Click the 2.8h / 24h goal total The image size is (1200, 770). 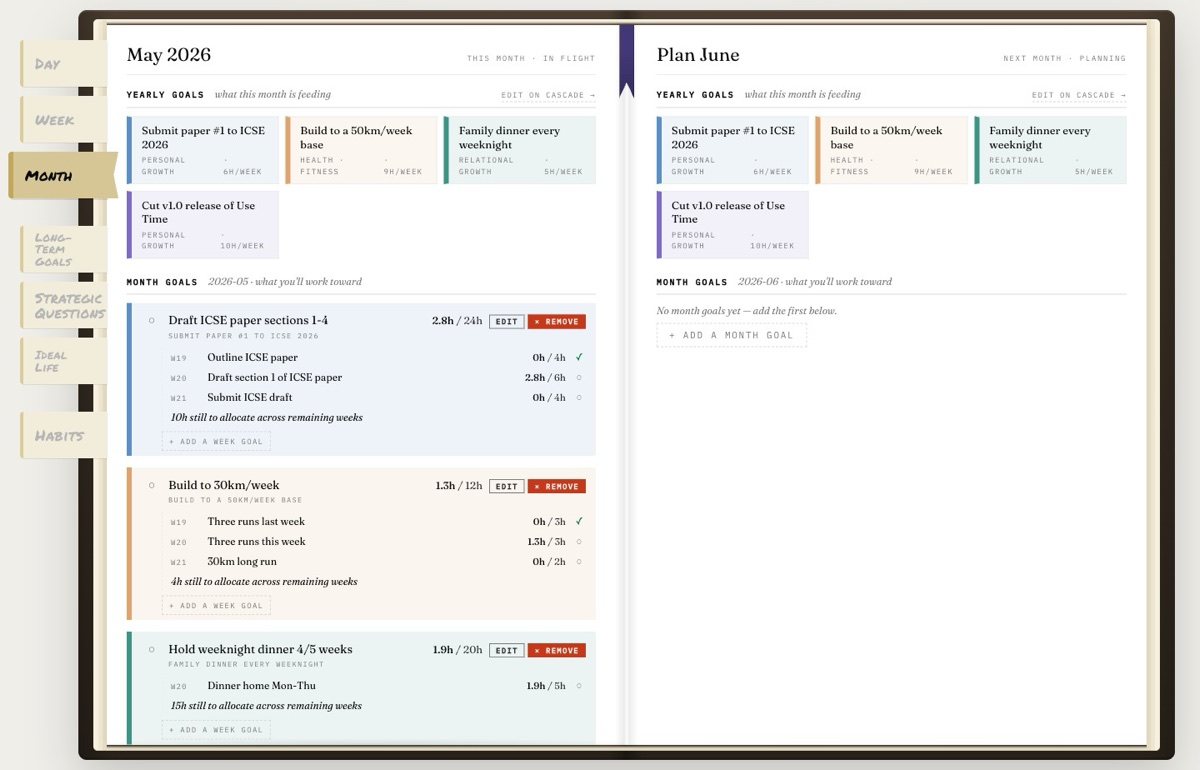(x=457, y=321)
